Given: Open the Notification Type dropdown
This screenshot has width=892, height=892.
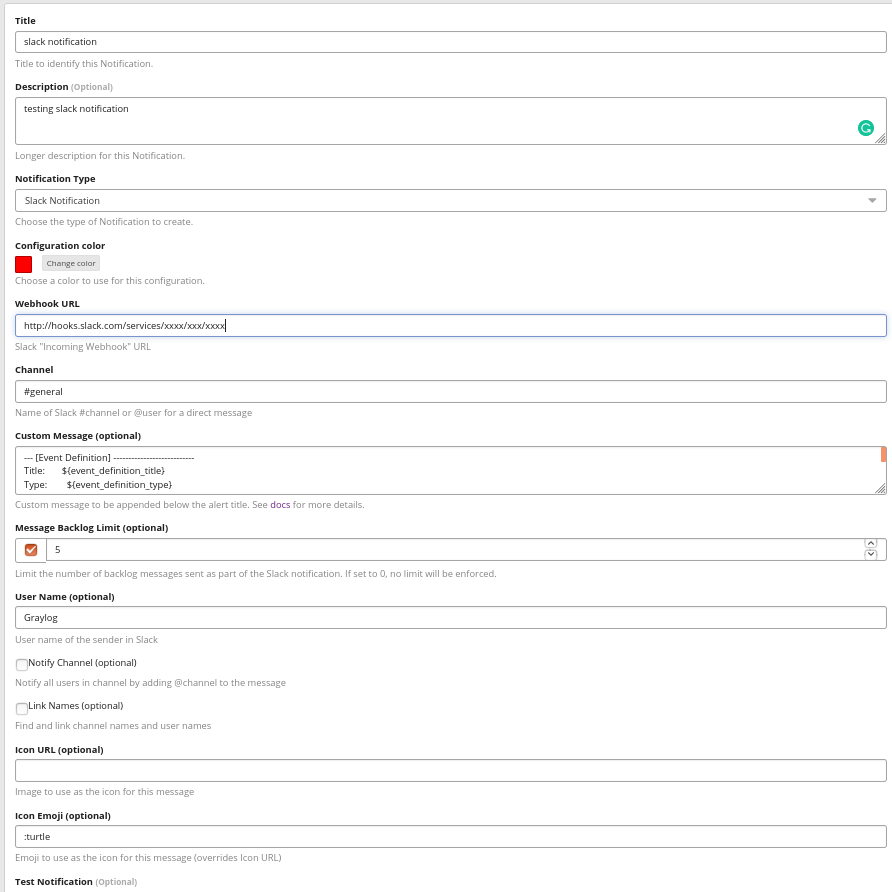Looking at the screenshot, I should (450, 201).
